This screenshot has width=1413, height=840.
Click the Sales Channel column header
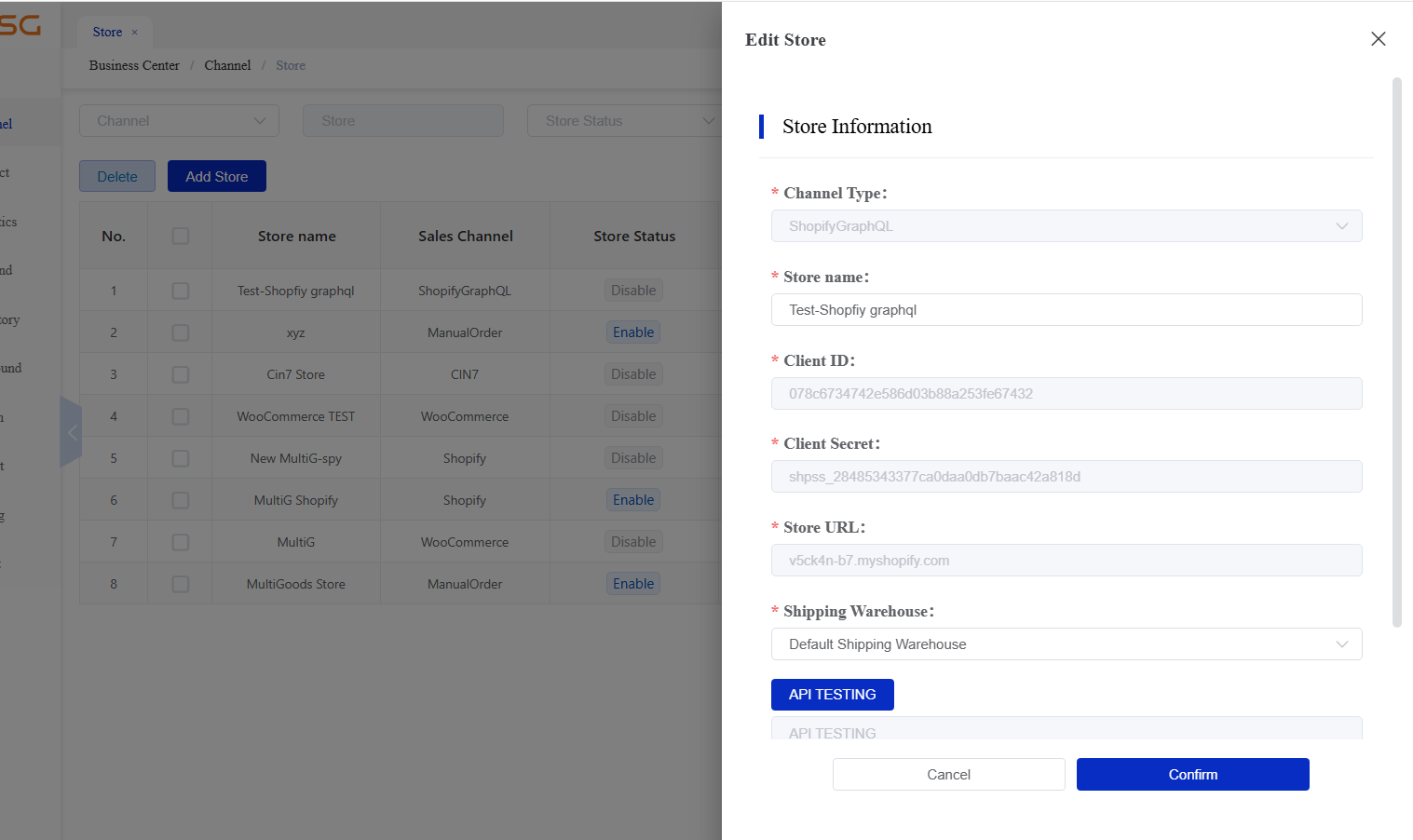click(x=466, y=237)
